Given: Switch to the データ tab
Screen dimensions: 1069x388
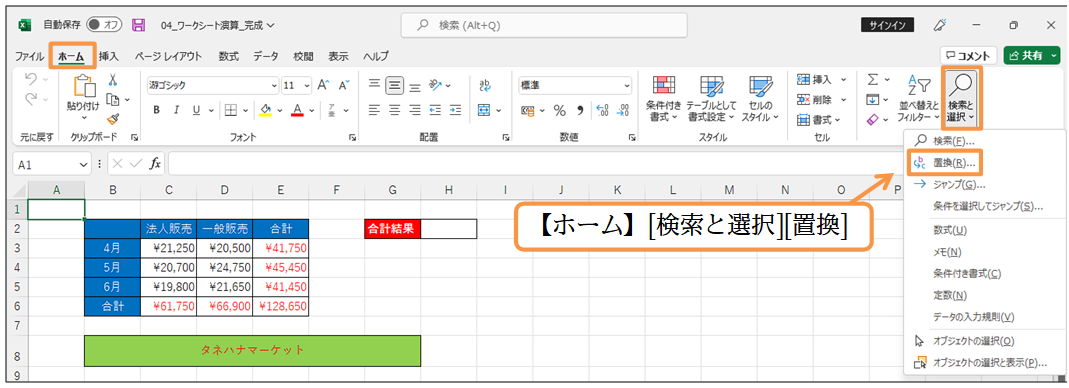Looking at the screenshot, I should point(266,57).
